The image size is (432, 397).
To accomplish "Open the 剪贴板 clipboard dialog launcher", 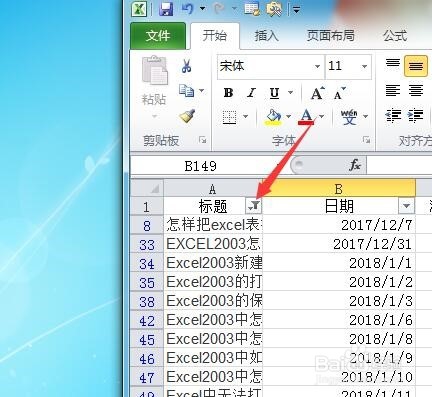I will [x=202, y=140].
